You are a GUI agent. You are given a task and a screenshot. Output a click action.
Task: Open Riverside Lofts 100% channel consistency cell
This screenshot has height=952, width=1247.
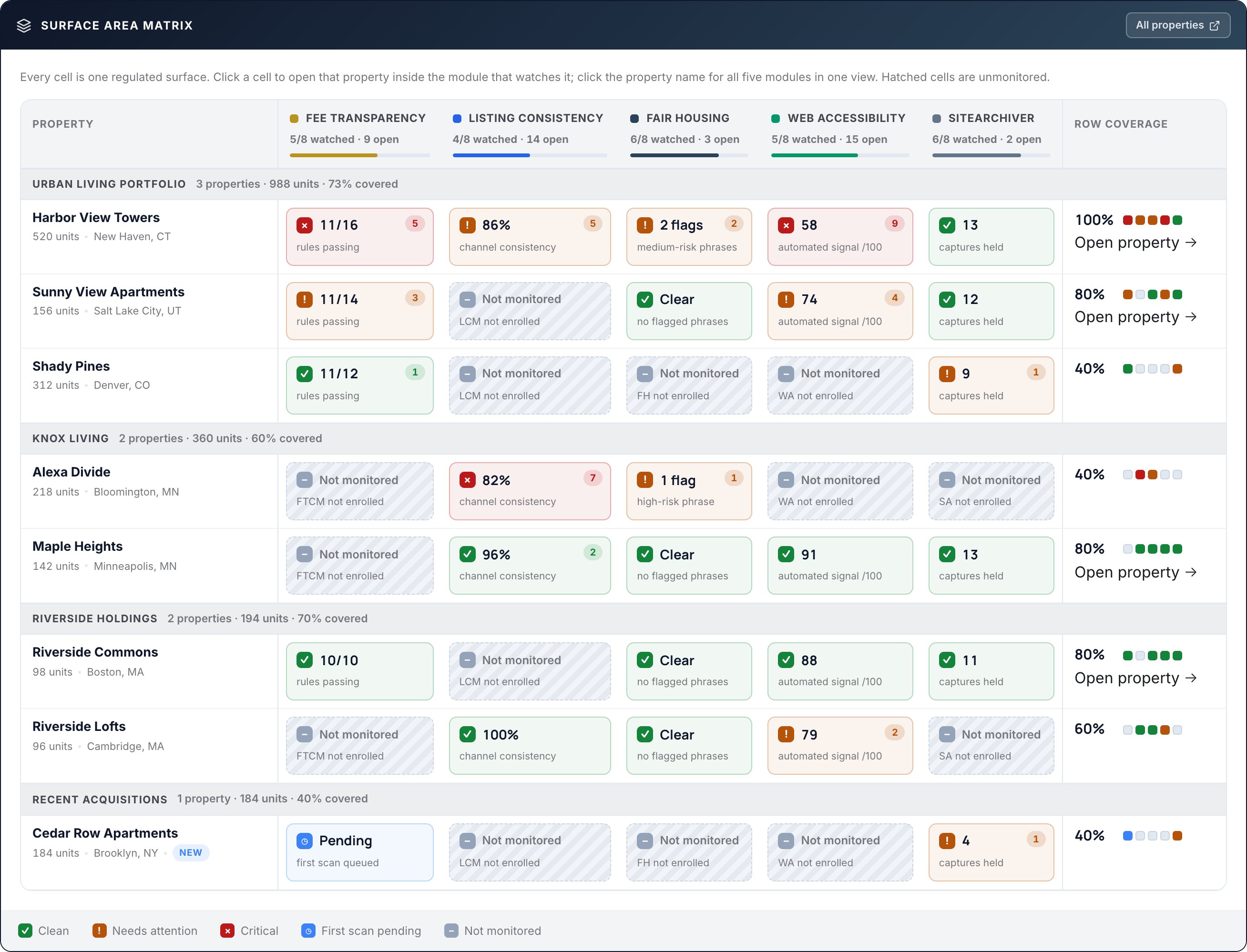pos(530,746)
